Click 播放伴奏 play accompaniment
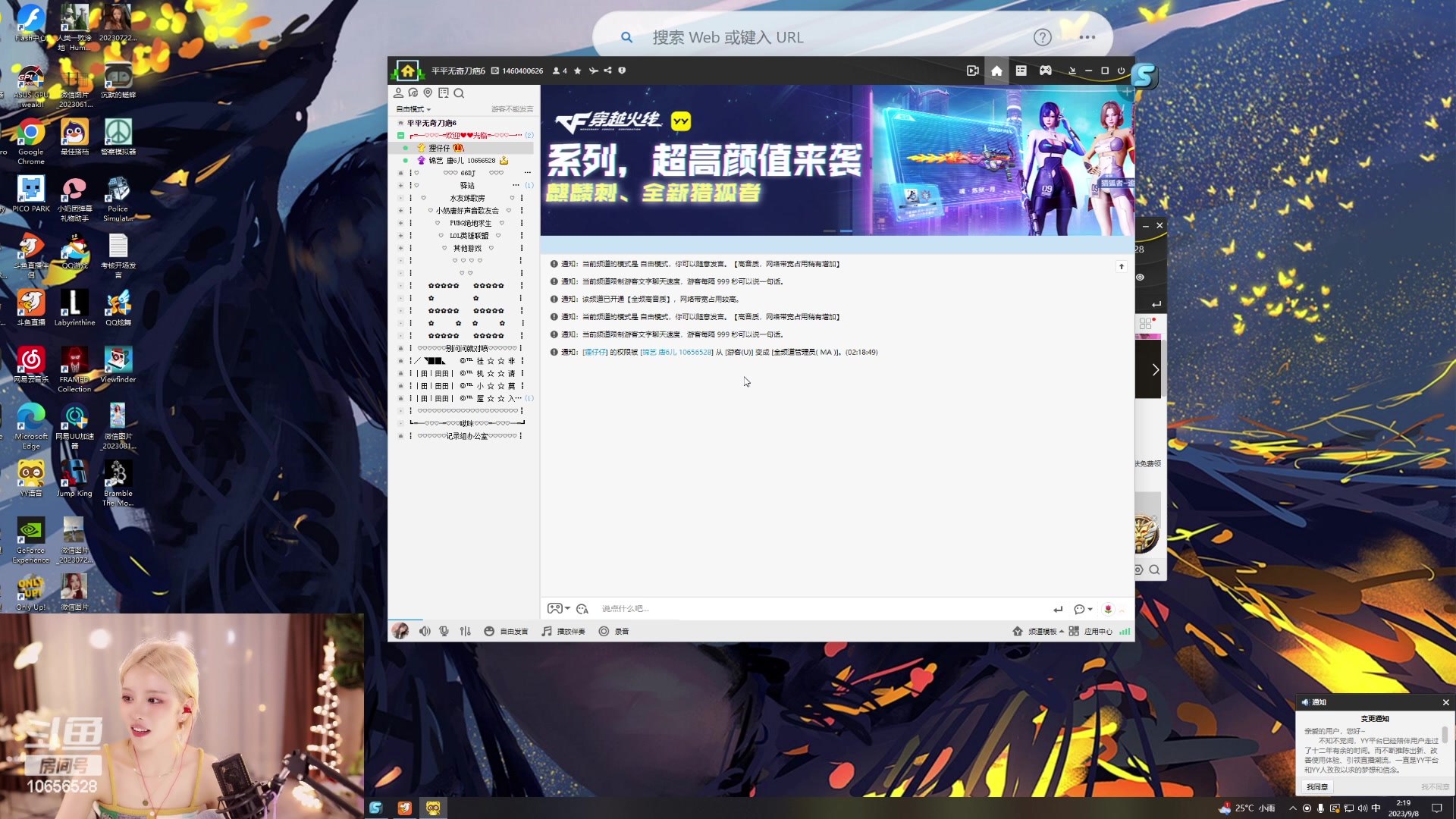This screenshot has width=1456, height=819. coord(563,632)
